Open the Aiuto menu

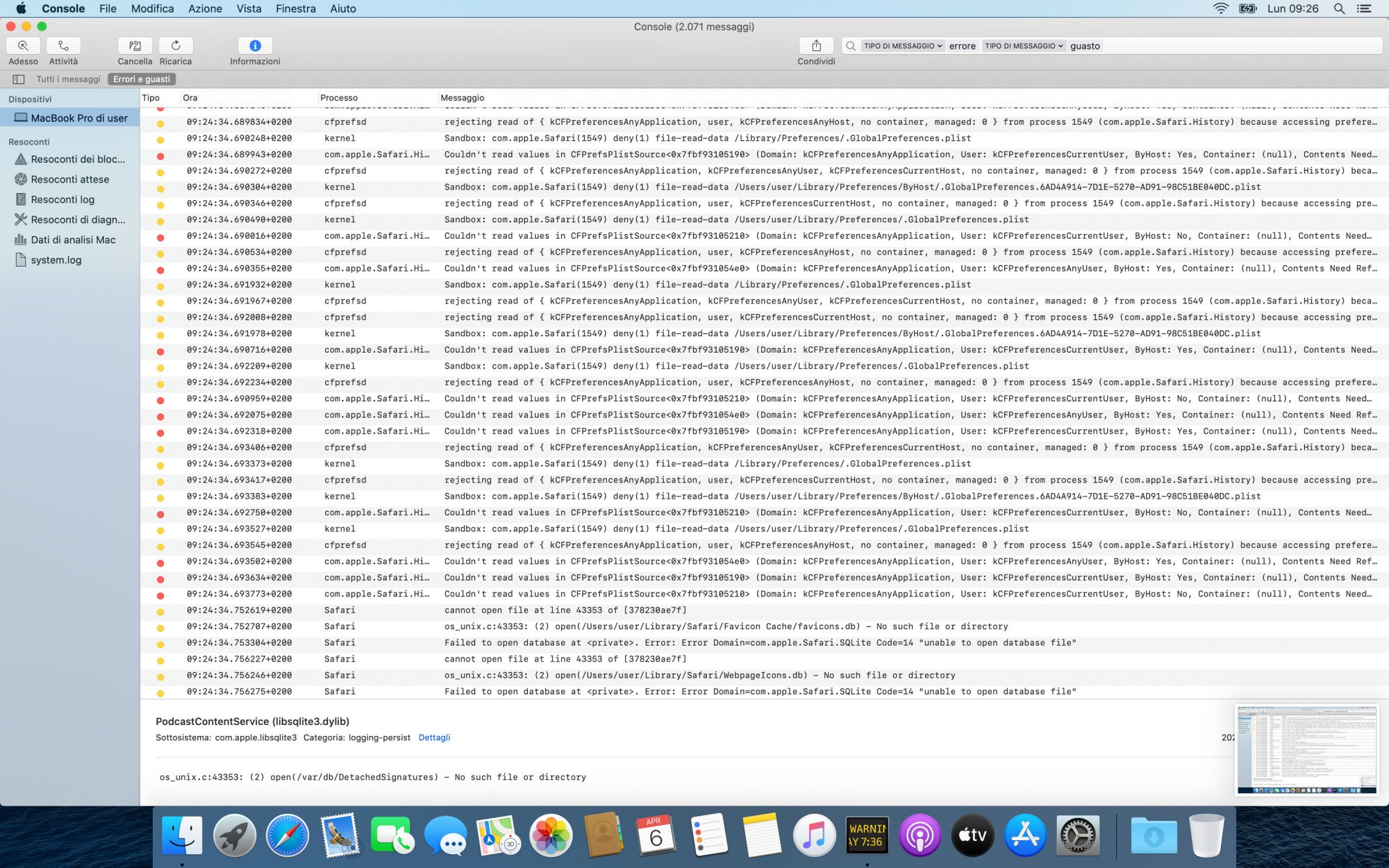pos(342,8)
